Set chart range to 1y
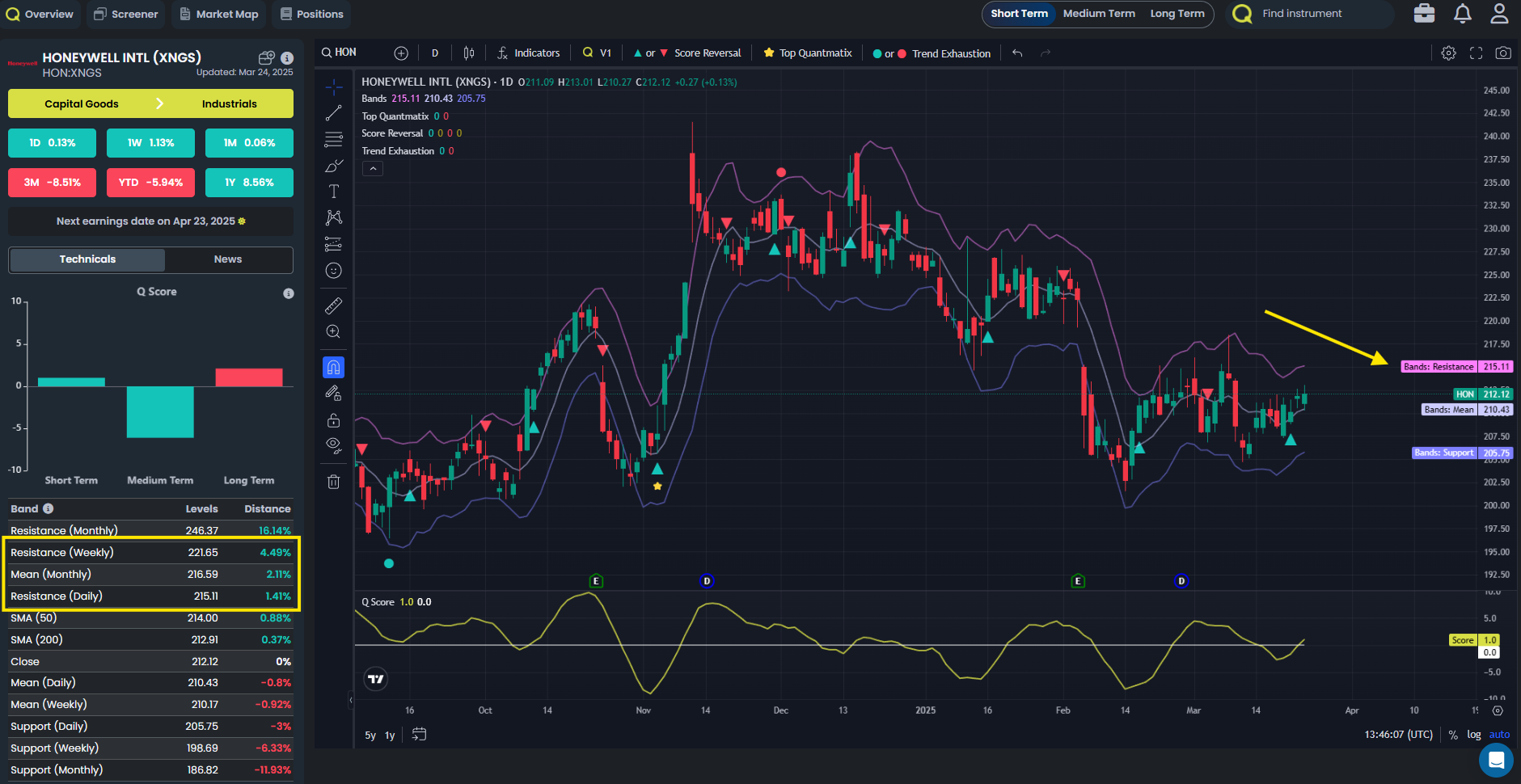 (x=390, y=736)
